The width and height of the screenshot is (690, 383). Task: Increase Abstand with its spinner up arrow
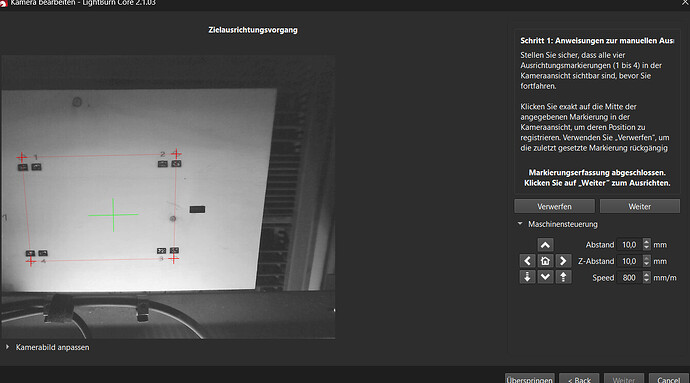[646, 242]
